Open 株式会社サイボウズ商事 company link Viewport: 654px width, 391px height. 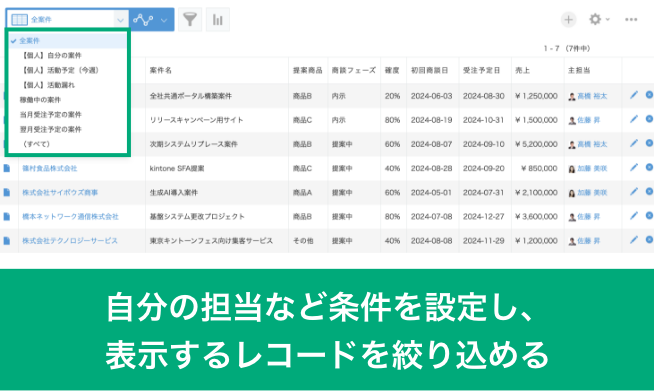tap(60, 192)
